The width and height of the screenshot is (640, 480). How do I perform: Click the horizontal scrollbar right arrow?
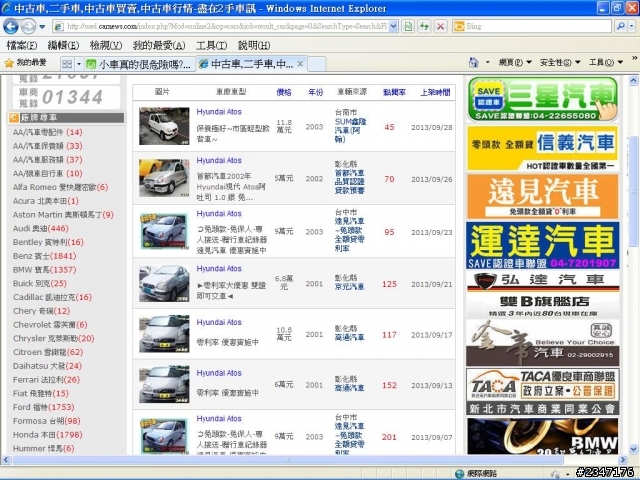tap(623, 460)
